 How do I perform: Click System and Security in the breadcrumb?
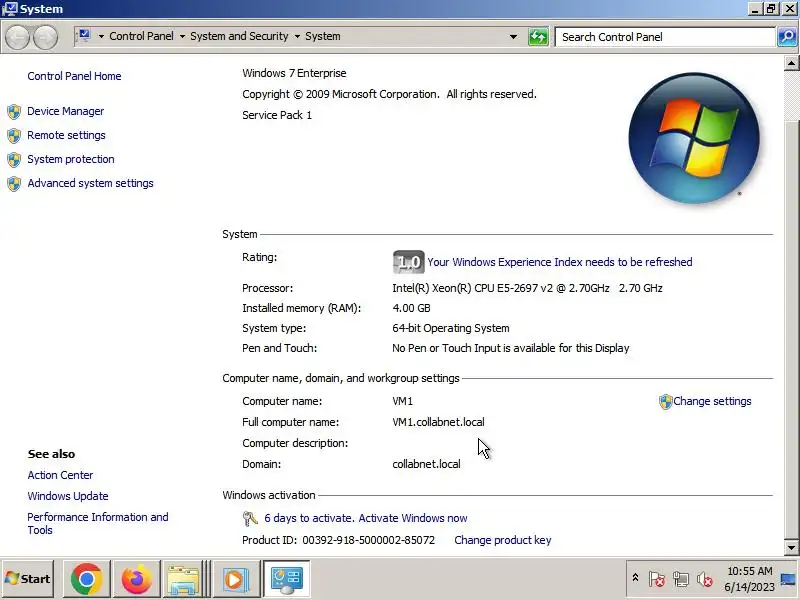(239, 36)
